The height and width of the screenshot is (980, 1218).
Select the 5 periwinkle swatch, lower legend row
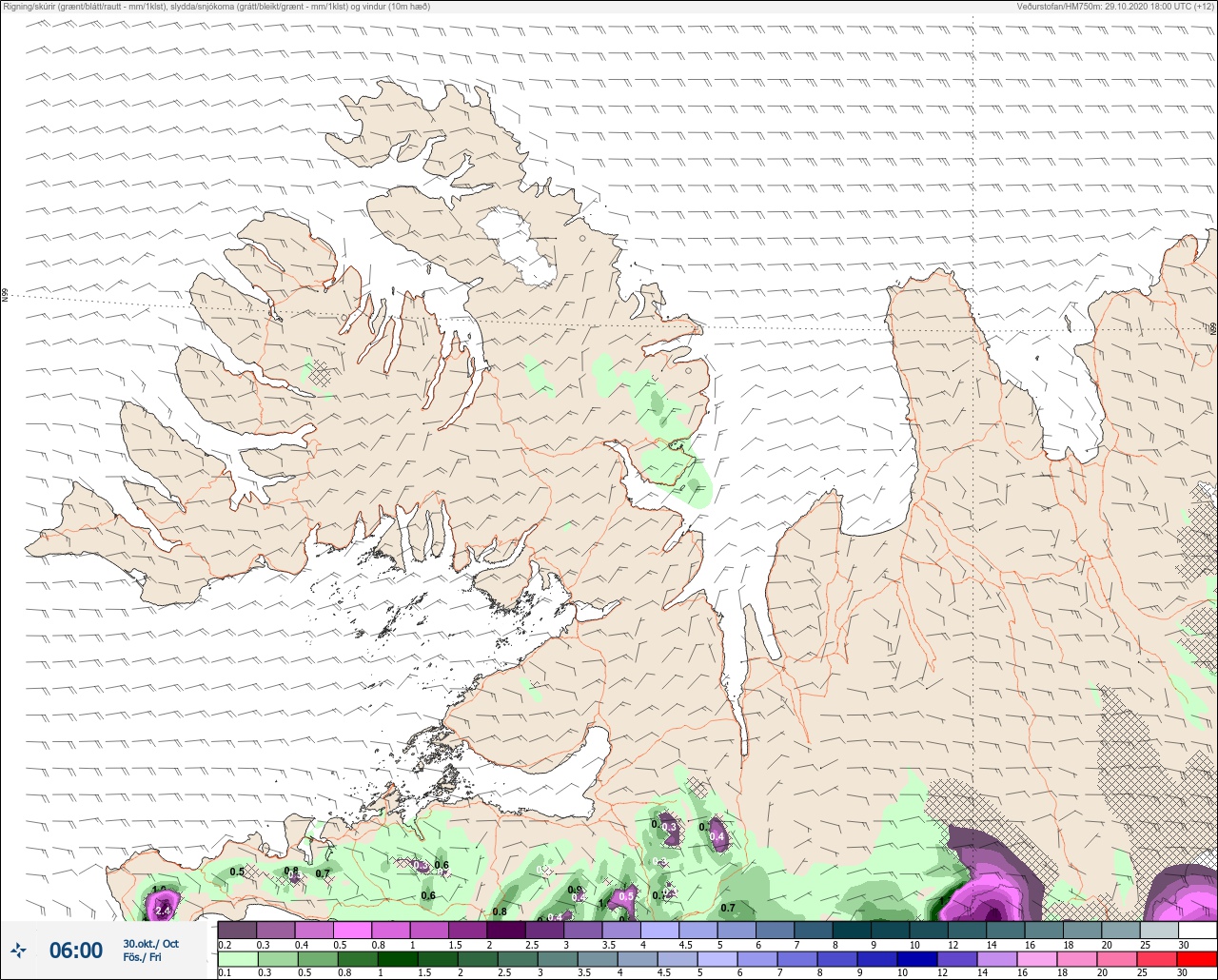coord(717,958)
